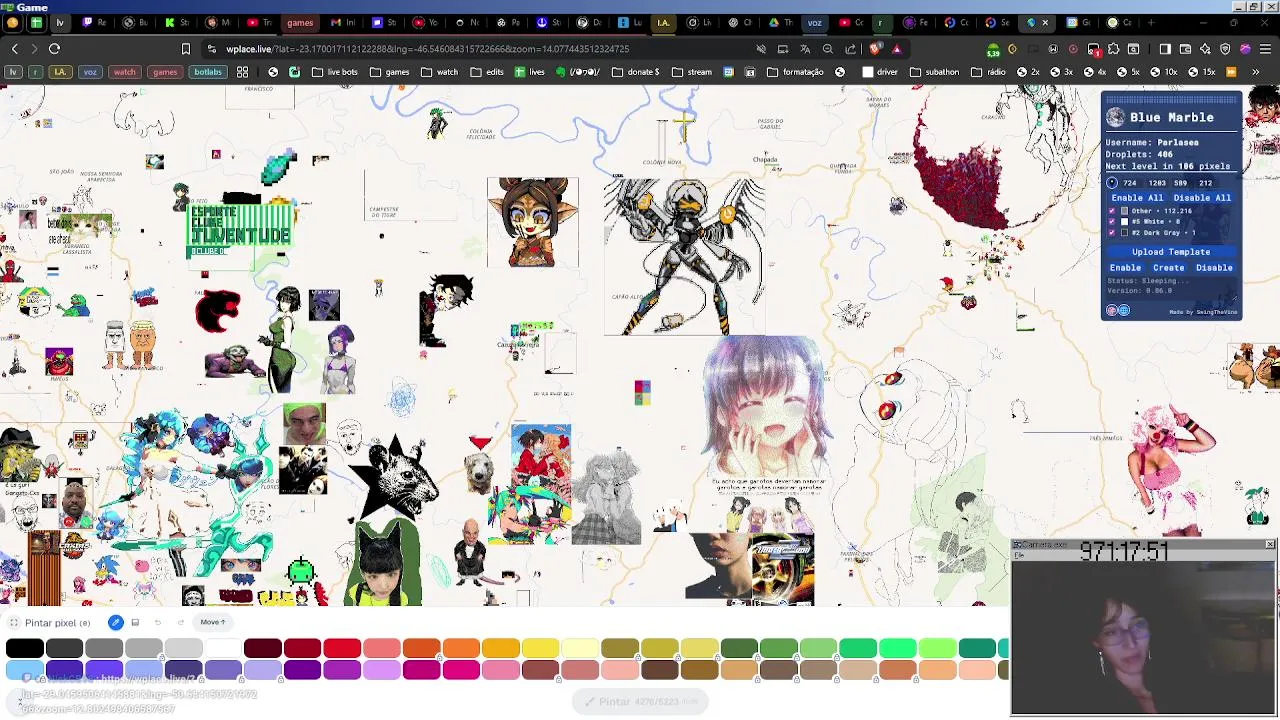Click the Disable templates button
The width and height of the screenshot is (1280, 720).
pos(1214,268)
